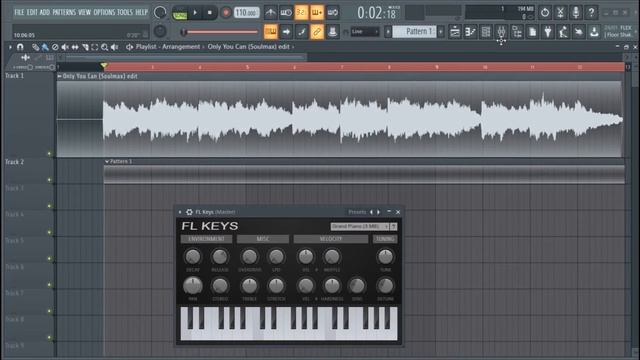
Task: Open the audio clip menu on Track 1
Action: [60, 76]
